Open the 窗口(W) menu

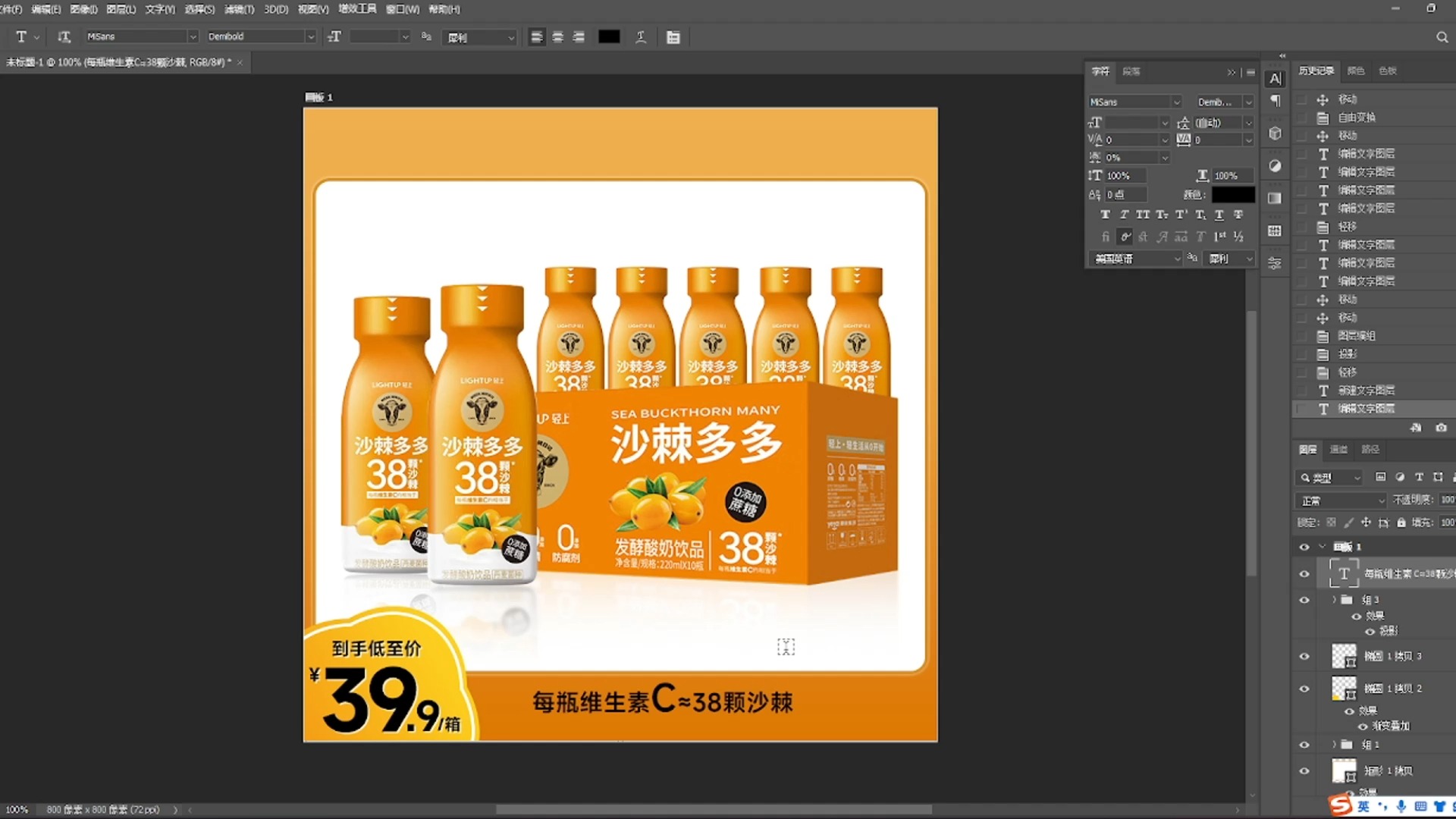click(403, 9)
